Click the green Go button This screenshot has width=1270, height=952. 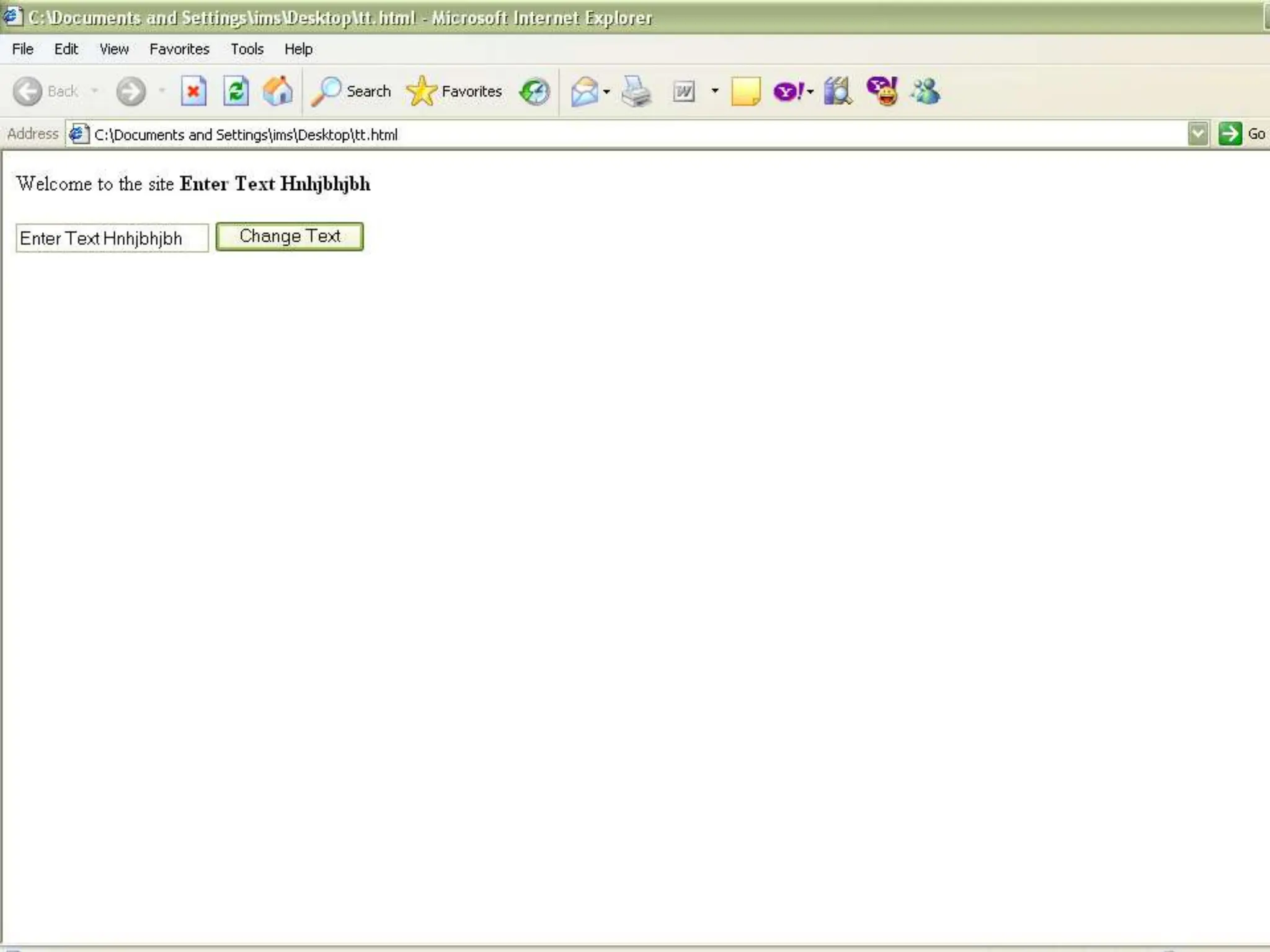coord(1230,134)
